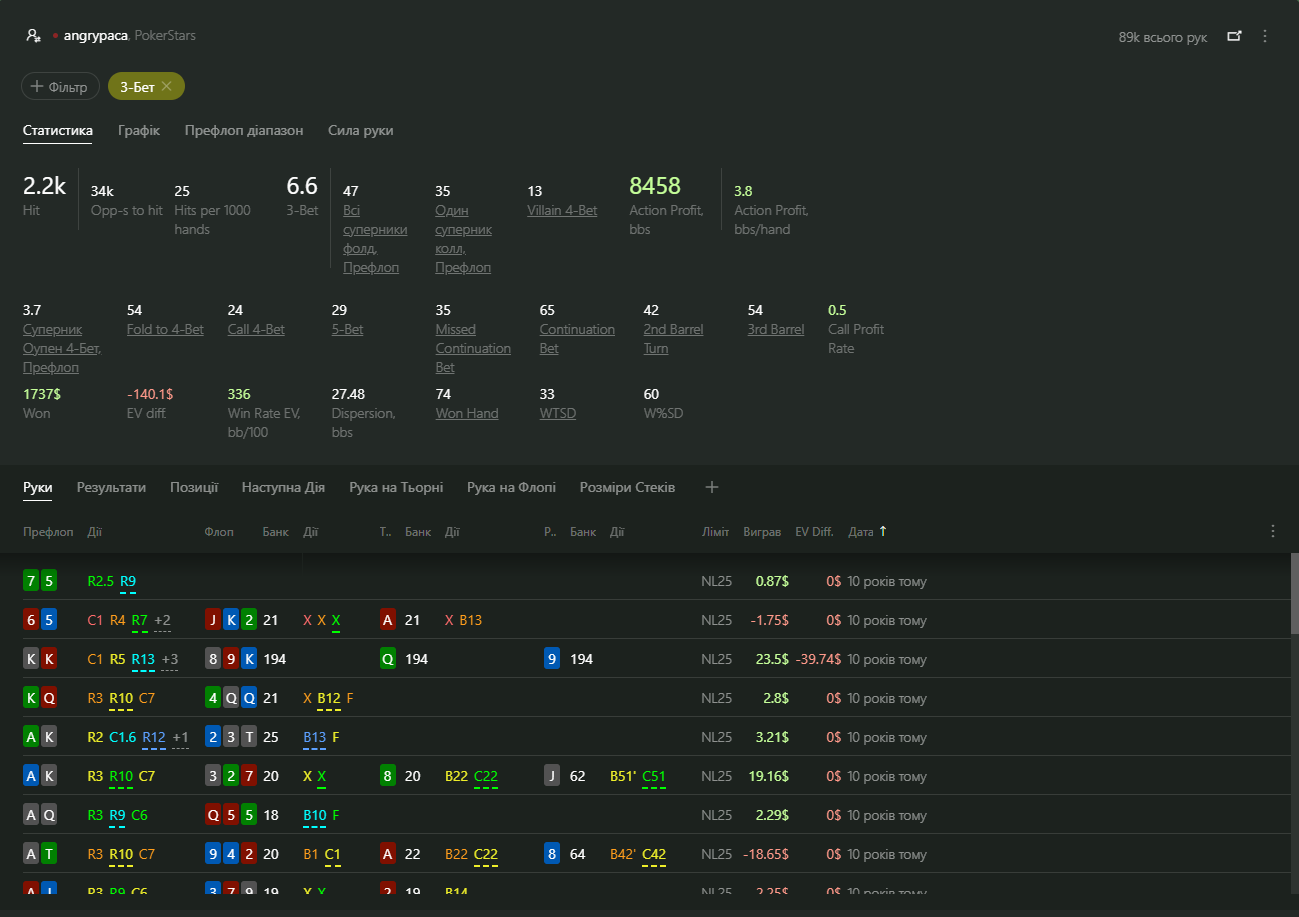Image resolution: width=1299 pixels, height=917 pixels.
Task: Open the 5-Bet stat link
Action: point(347,329)
